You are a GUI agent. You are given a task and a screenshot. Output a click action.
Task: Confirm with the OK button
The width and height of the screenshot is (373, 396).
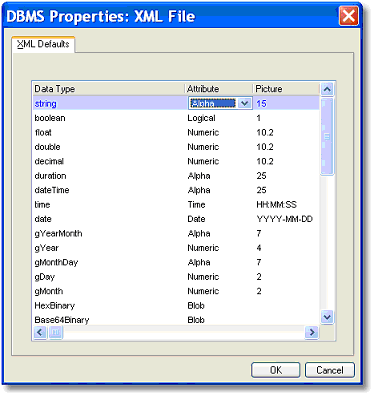click(276, 370)
